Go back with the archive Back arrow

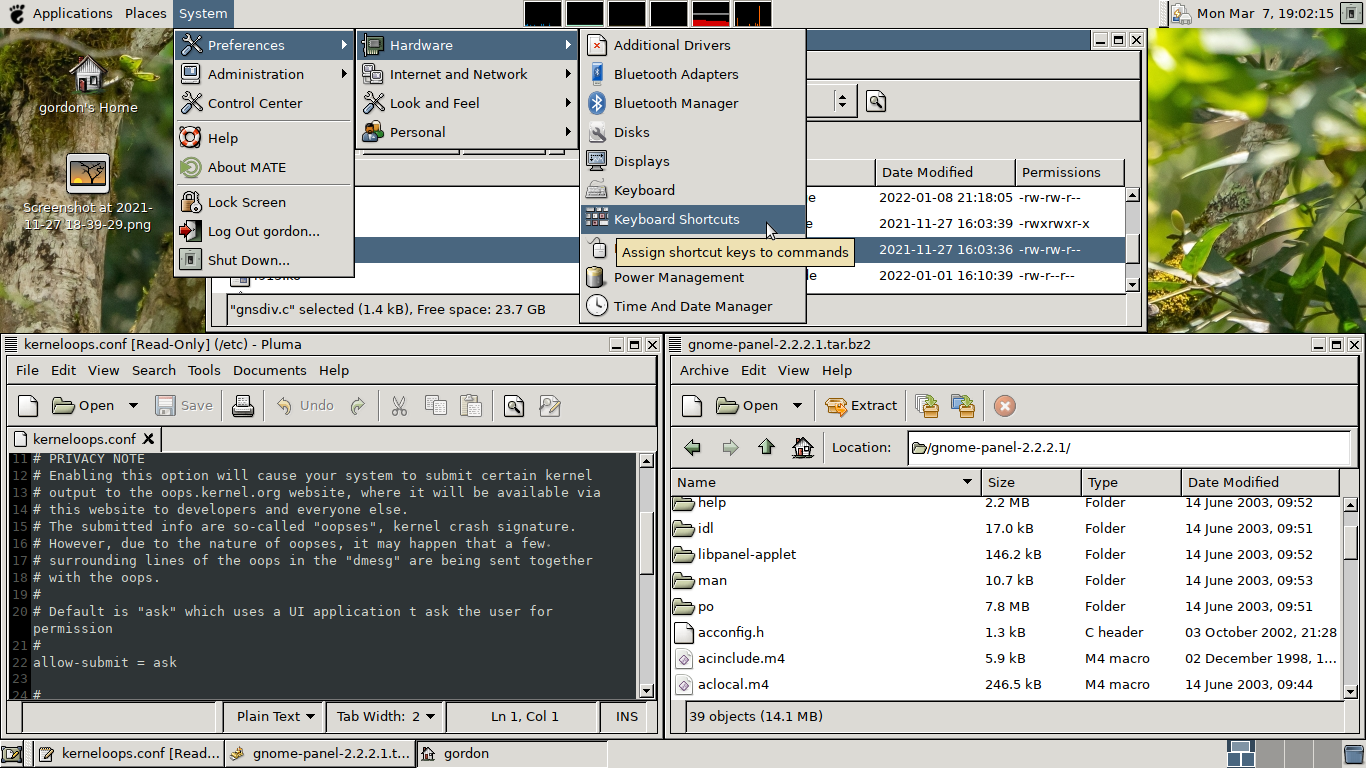692,447
